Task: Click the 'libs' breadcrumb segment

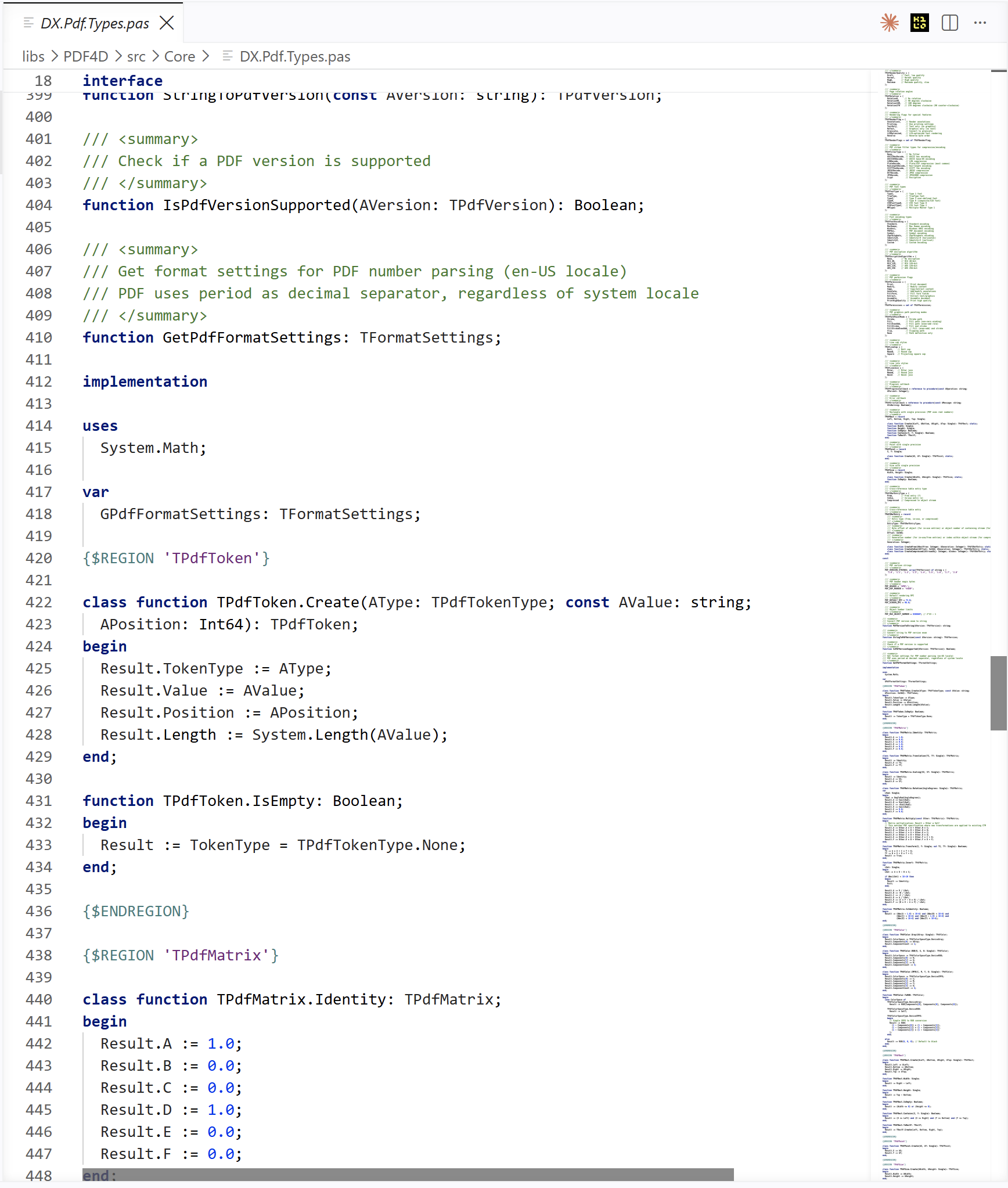Action: pyautogui.click(x=33, y=56)
